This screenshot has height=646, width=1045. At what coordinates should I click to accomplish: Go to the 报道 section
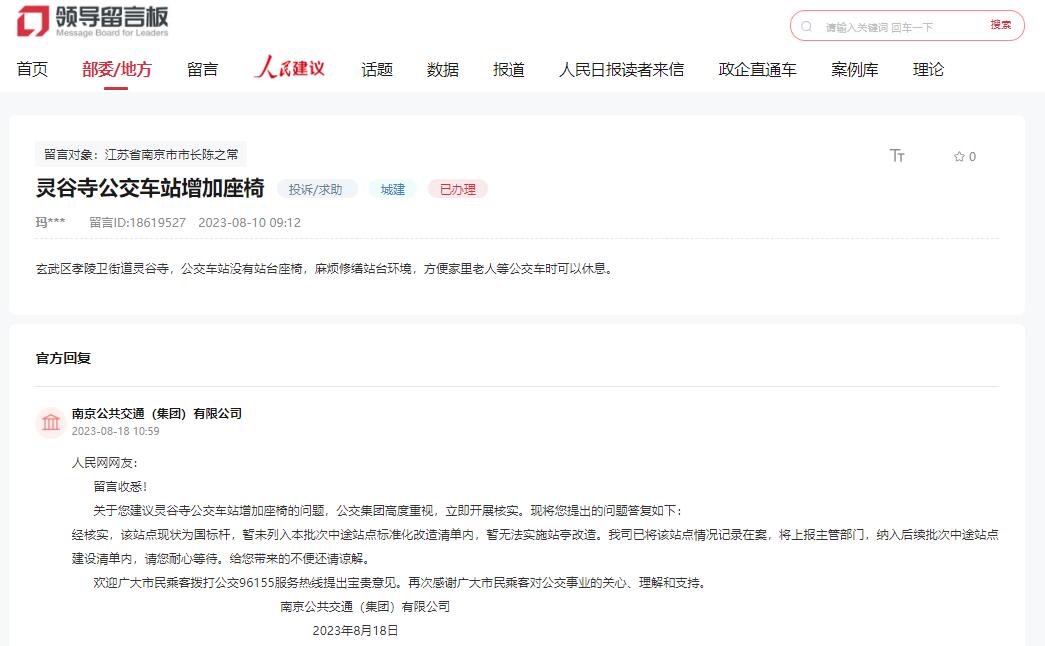point(508,69)
